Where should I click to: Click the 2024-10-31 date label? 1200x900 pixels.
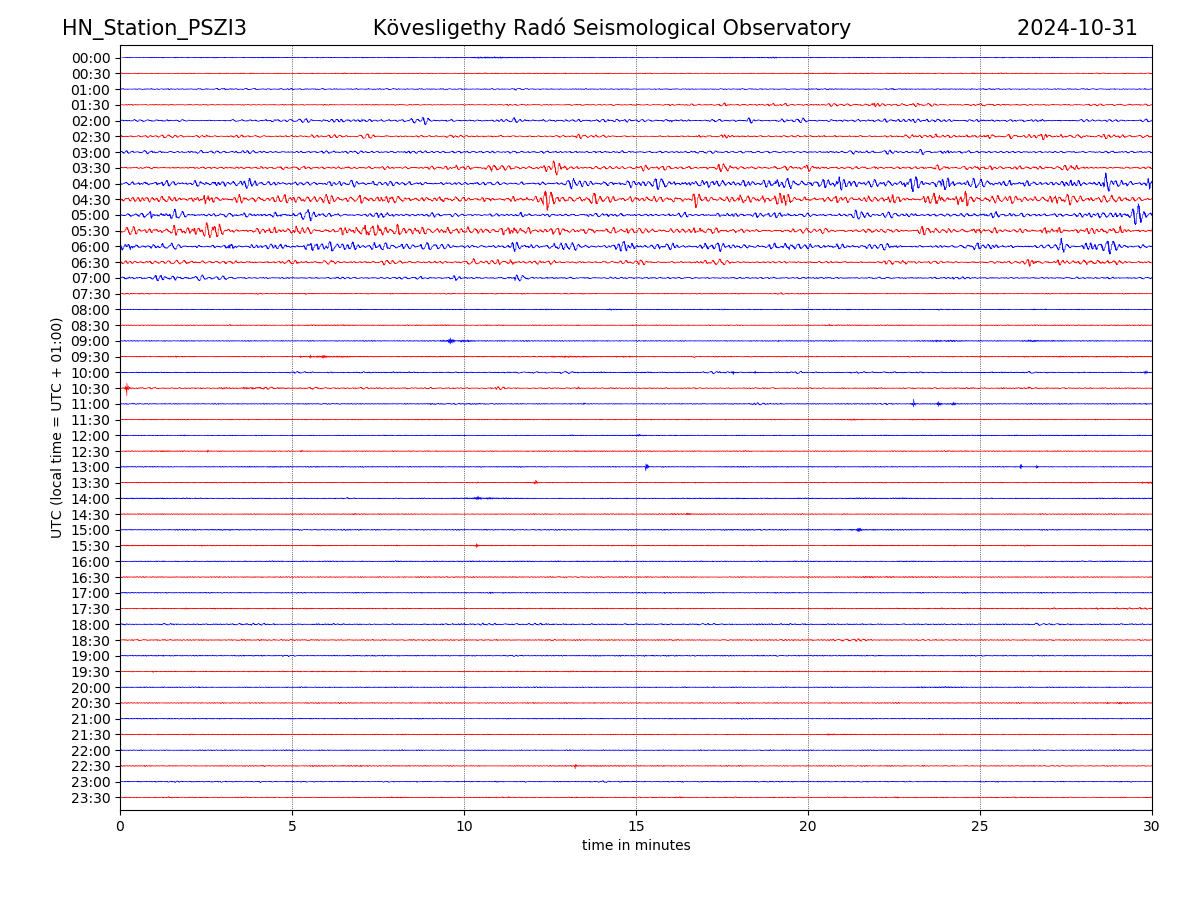[x=1077, y=28]
